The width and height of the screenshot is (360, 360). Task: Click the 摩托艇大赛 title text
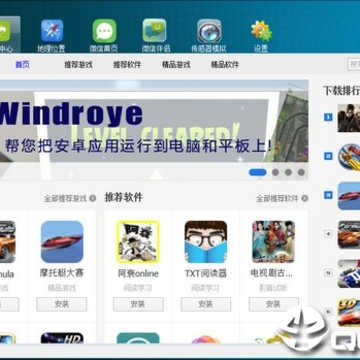62,274
